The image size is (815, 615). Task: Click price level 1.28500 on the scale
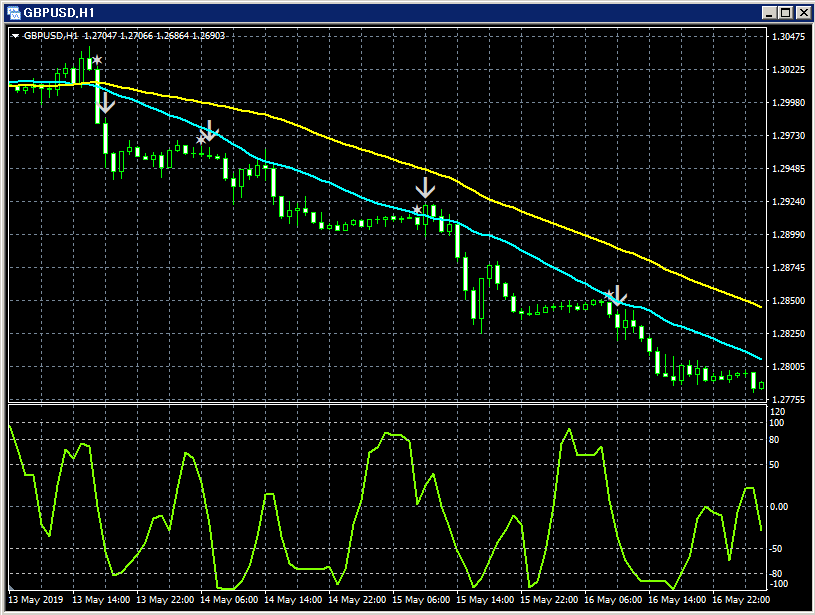pos(788,301)
